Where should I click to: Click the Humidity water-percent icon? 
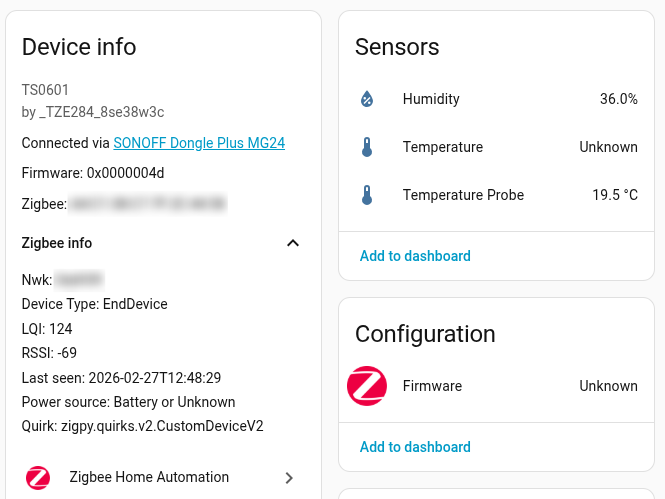367,99
